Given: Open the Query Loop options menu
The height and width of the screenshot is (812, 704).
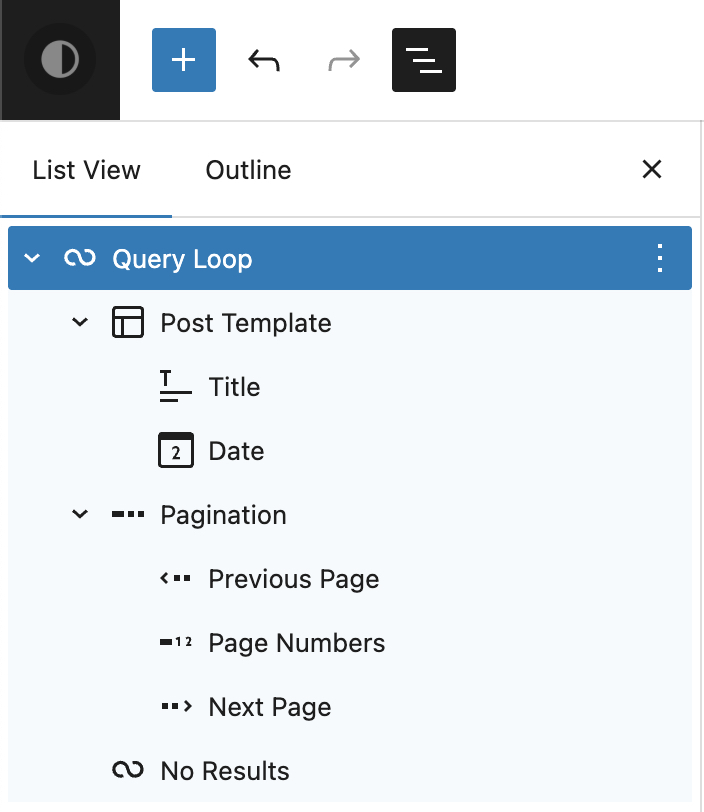Looking at the screenshot, I should 660,257.
